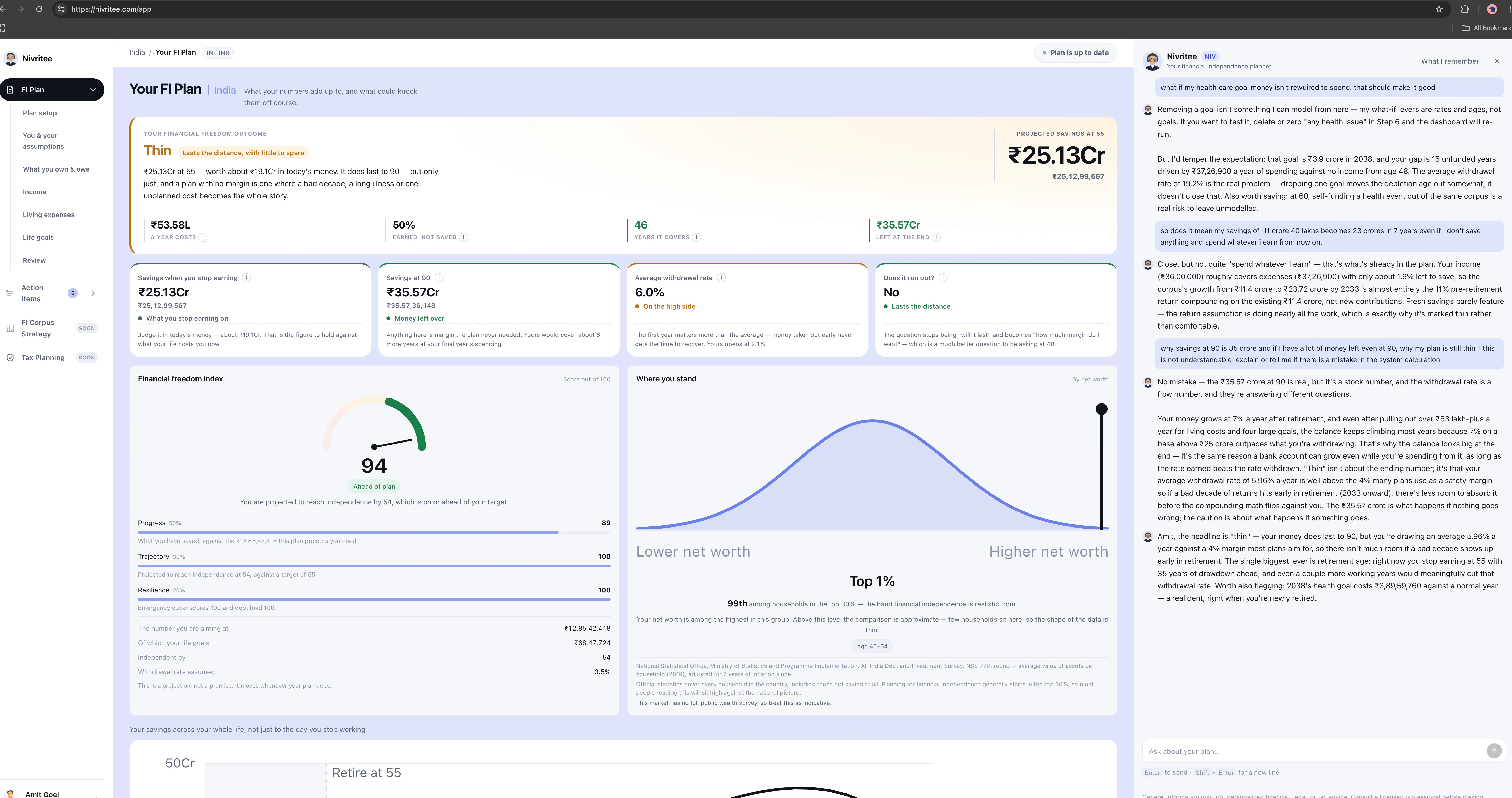Show info for Savings when you stop earning

246,278
